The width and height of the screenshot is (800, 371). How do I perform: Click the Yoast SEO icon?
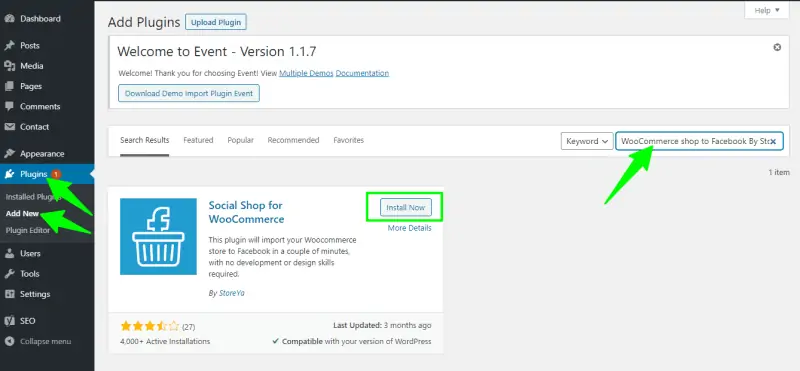9,321
